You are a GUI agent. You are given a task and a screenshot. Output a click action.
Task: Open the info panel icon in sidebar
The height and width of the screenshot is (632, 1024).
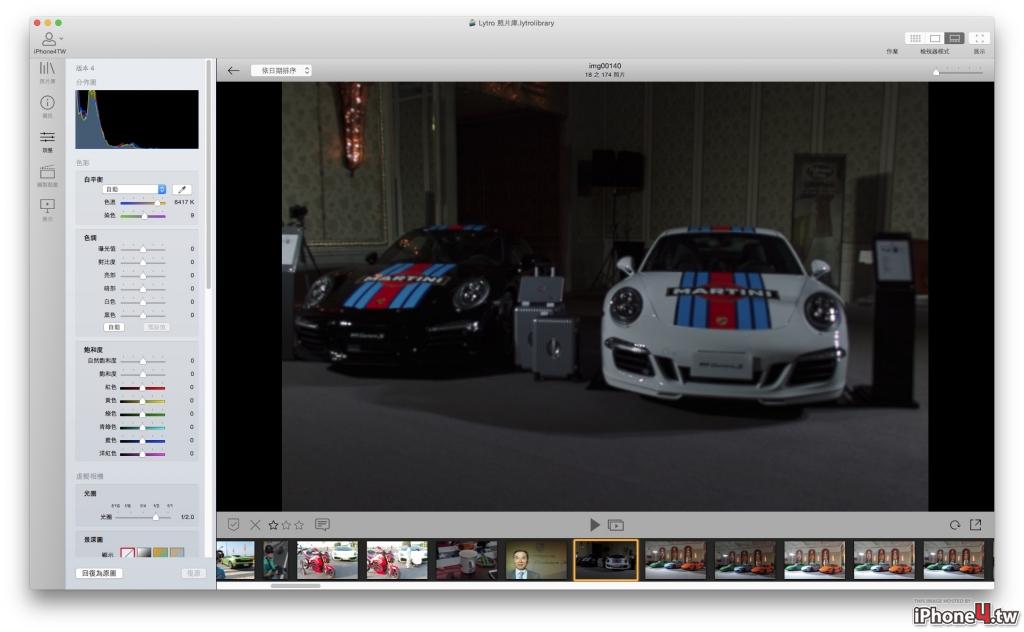47,103
